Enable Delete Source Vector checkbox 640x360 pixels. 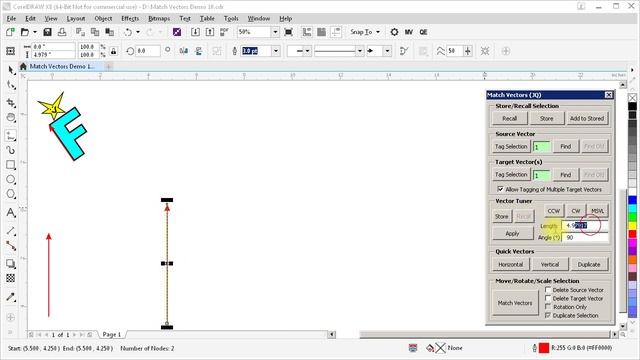(x=548, y=289)
